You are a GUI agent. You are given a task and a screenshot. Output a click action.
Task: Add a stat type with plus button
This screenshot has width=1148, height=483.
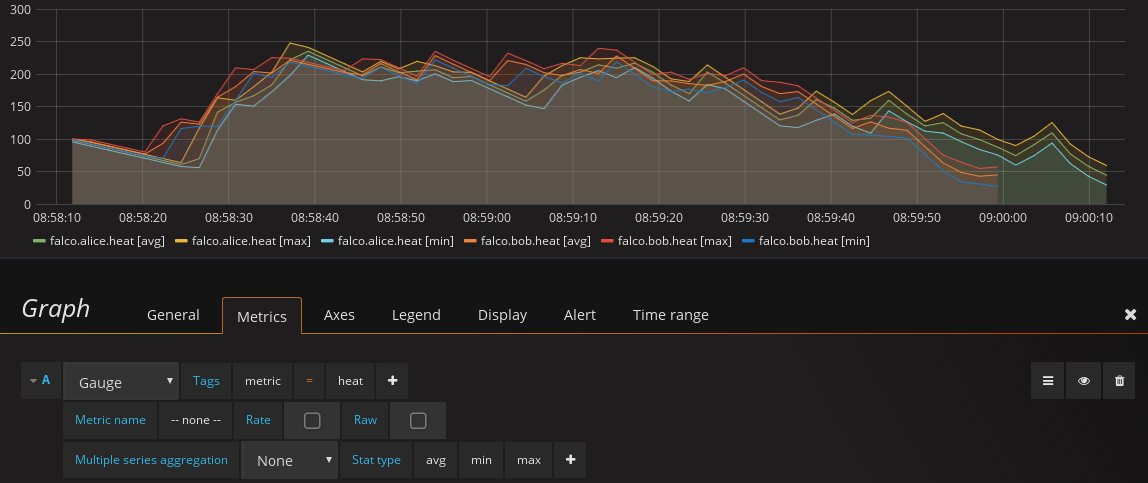click(570, 460)
